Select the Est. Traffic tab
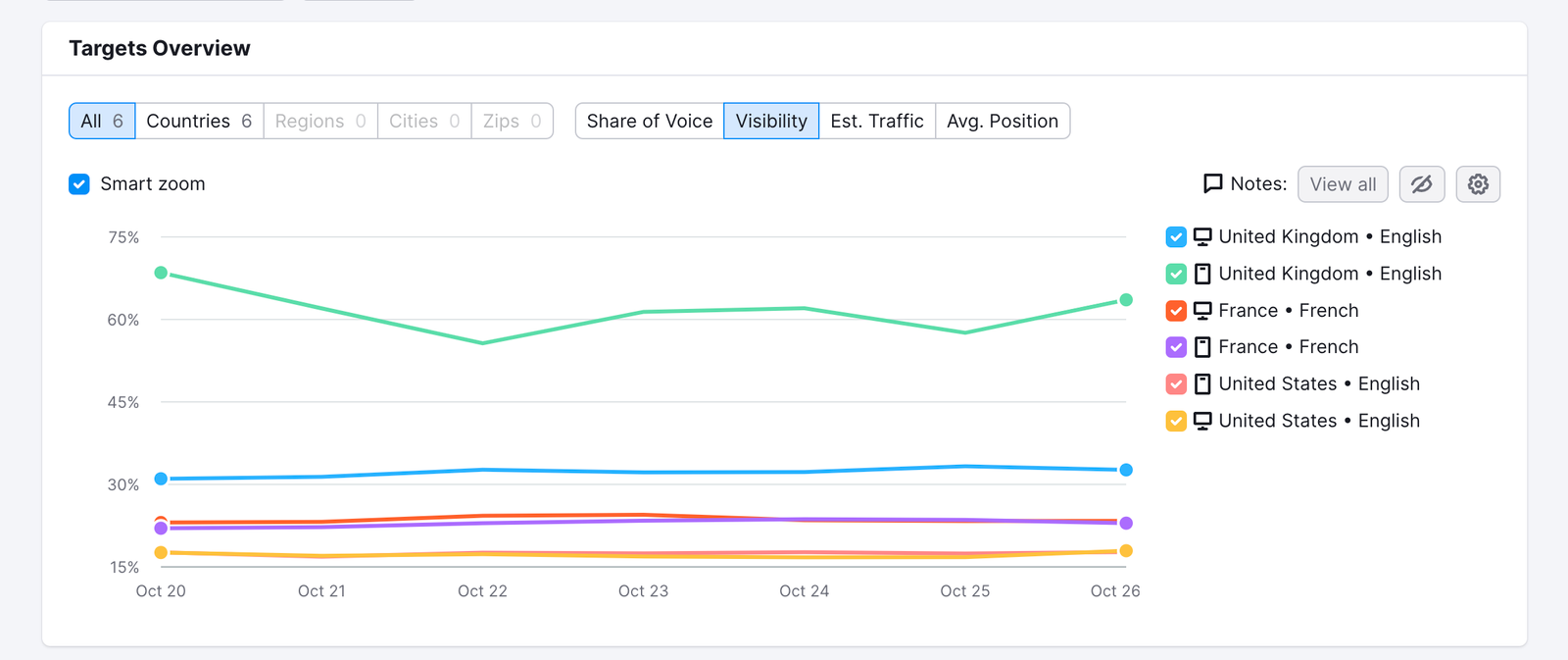 876,121
